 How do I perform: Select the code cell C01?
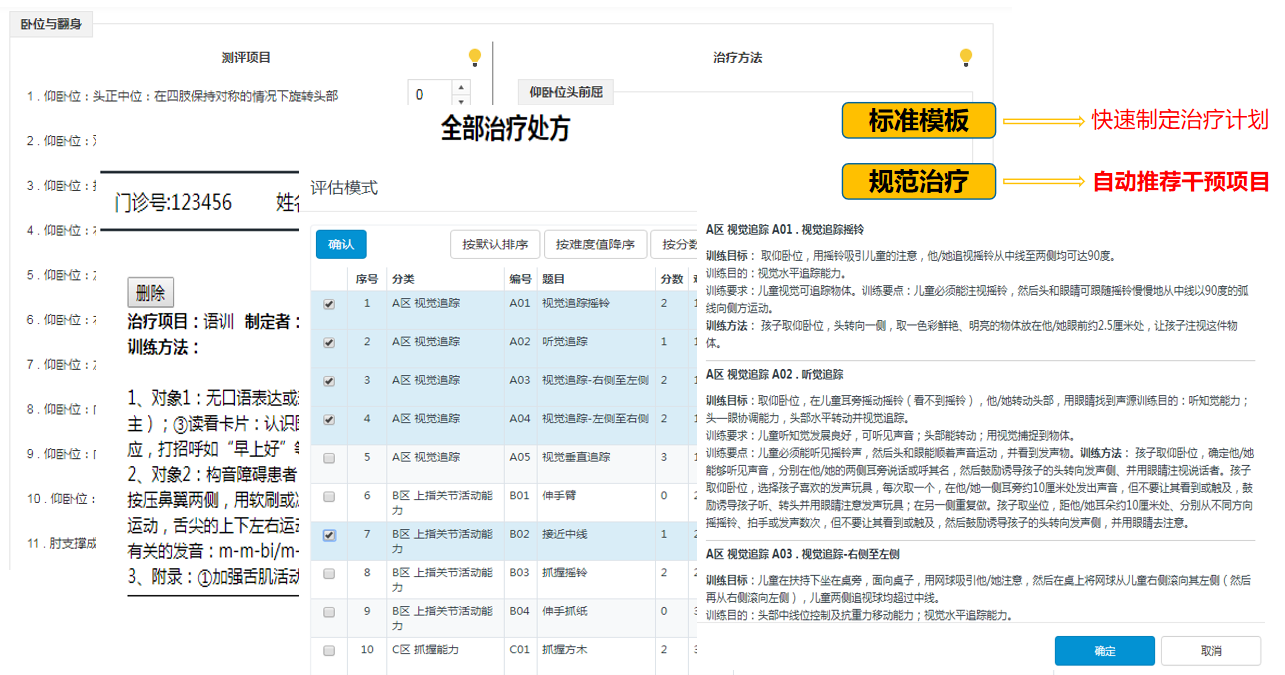tap(520, 650)
